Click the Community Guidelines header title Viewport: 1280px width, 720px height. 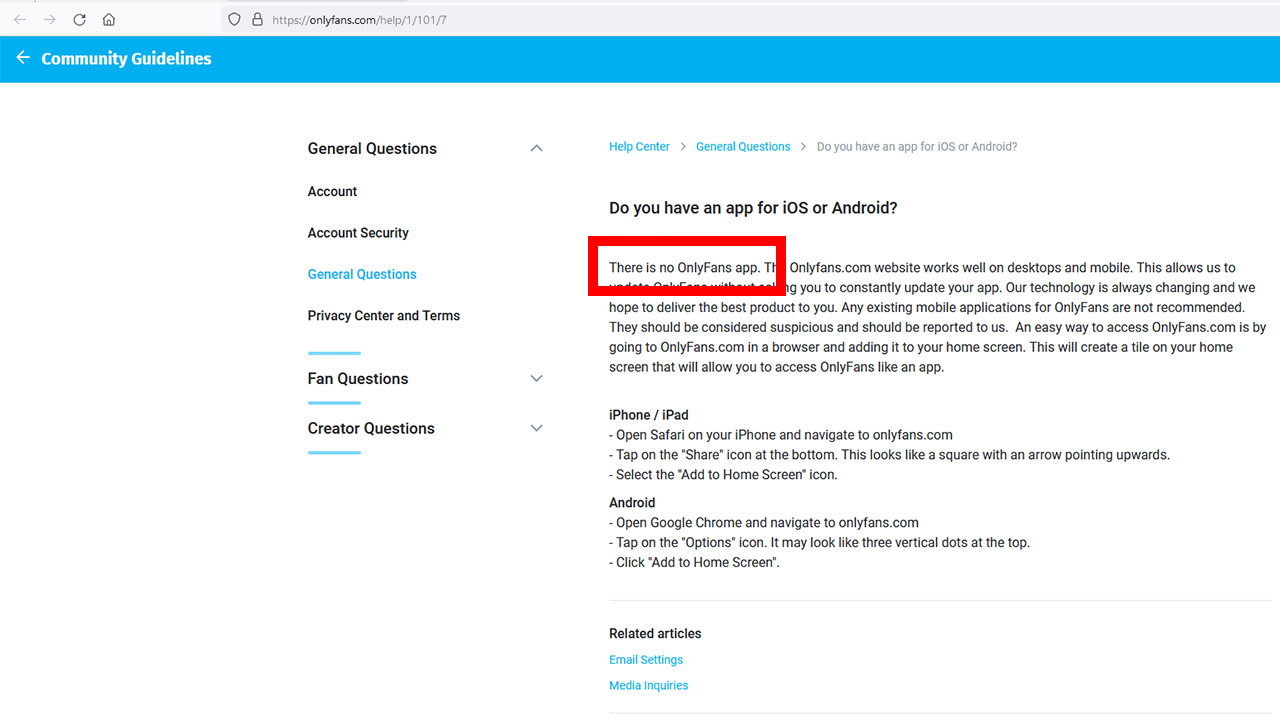[126, 58]
